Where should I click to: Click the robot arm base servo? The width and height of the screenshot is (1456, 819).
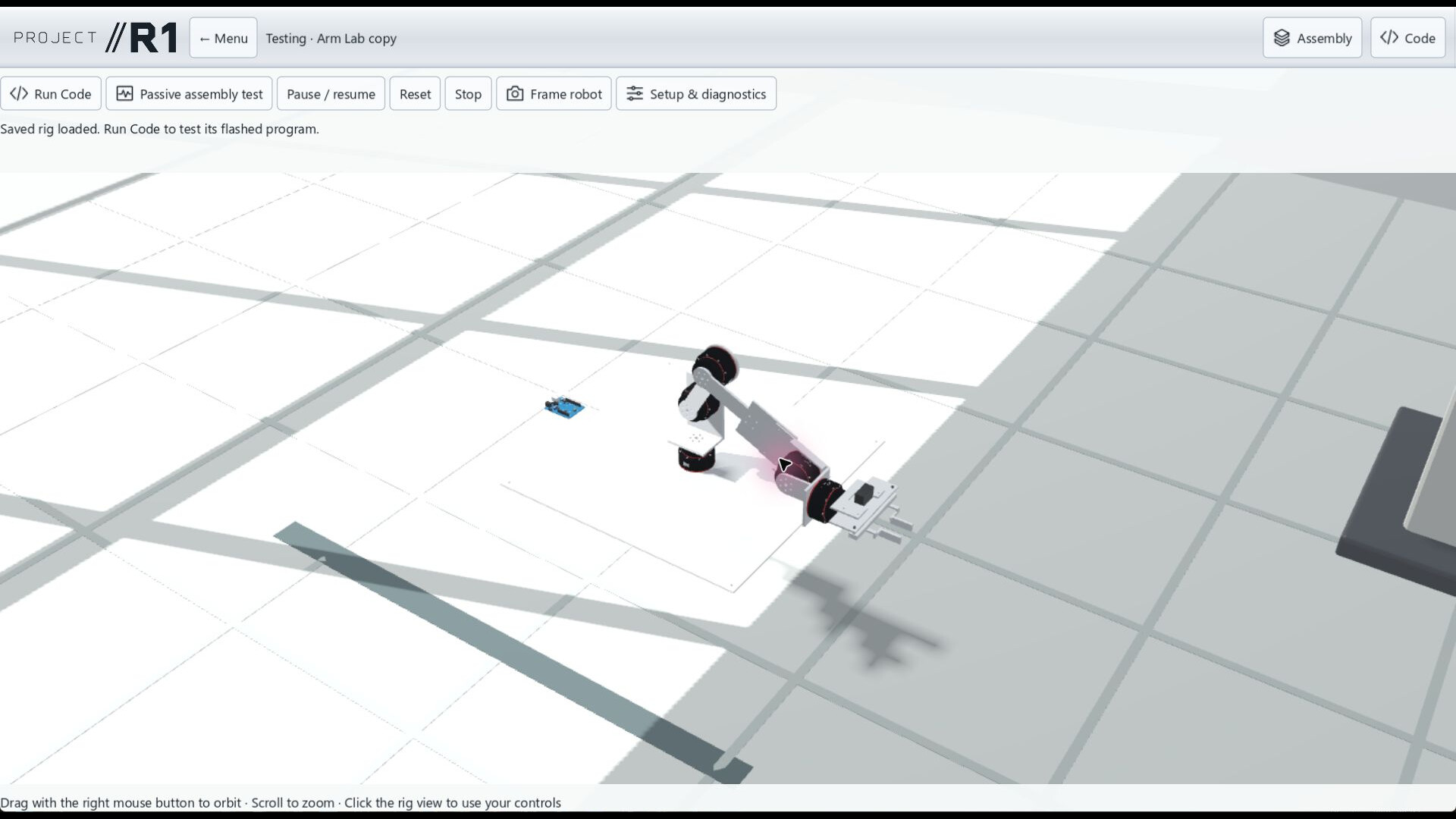pos(695,458)
